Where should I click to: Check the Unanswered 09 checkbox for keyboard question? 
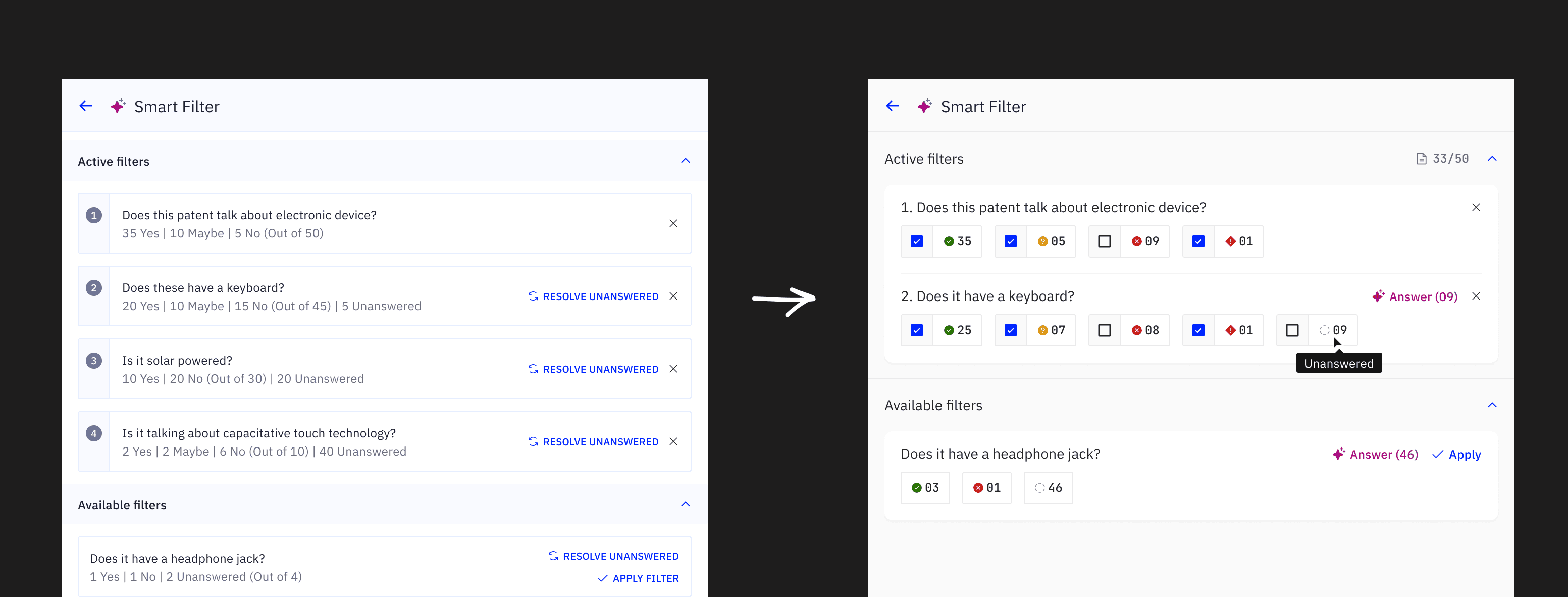(1292, 331)
